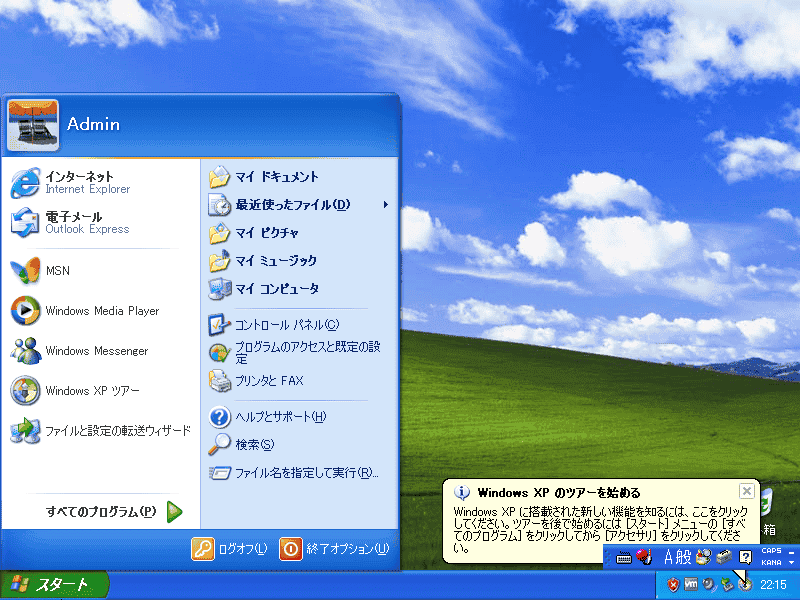Screen dimensions: 800x600
Task: Click the ログオフ button
Action: tap(230, 549)
